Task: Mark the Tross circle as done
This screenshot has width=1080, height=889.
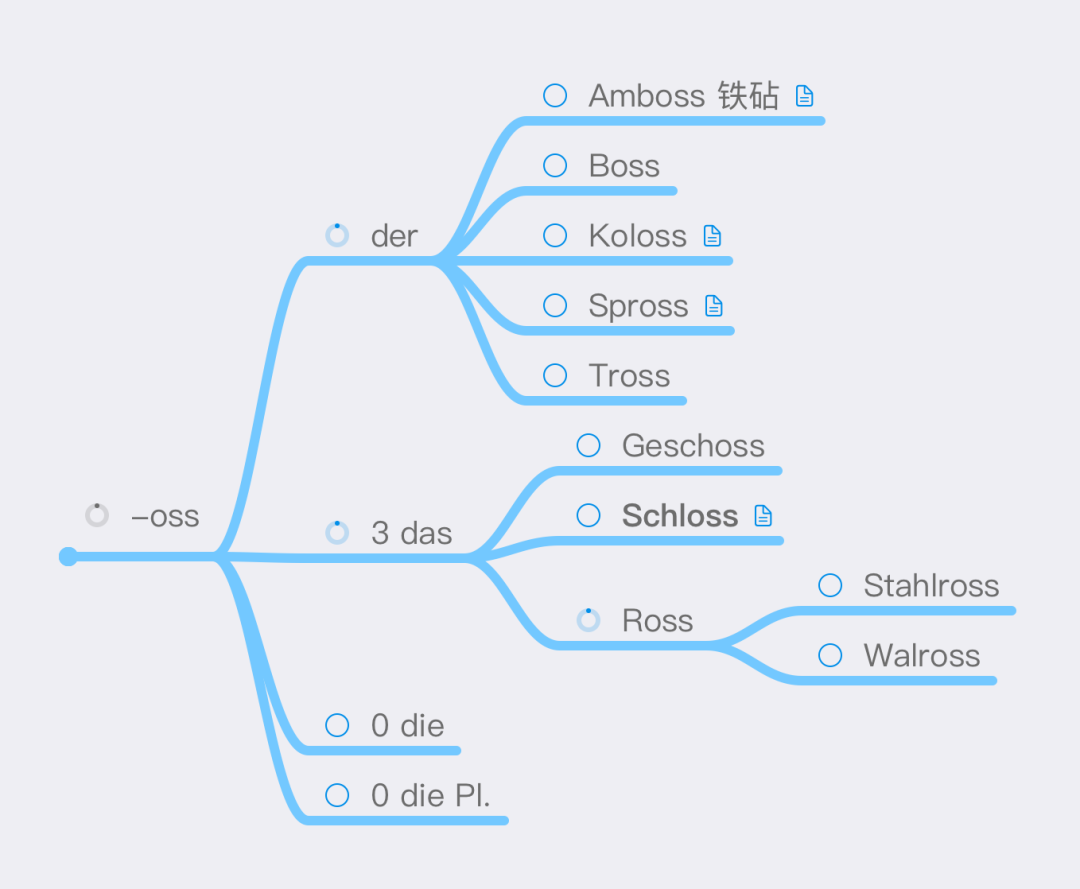Action: click(x=555, y=375)
